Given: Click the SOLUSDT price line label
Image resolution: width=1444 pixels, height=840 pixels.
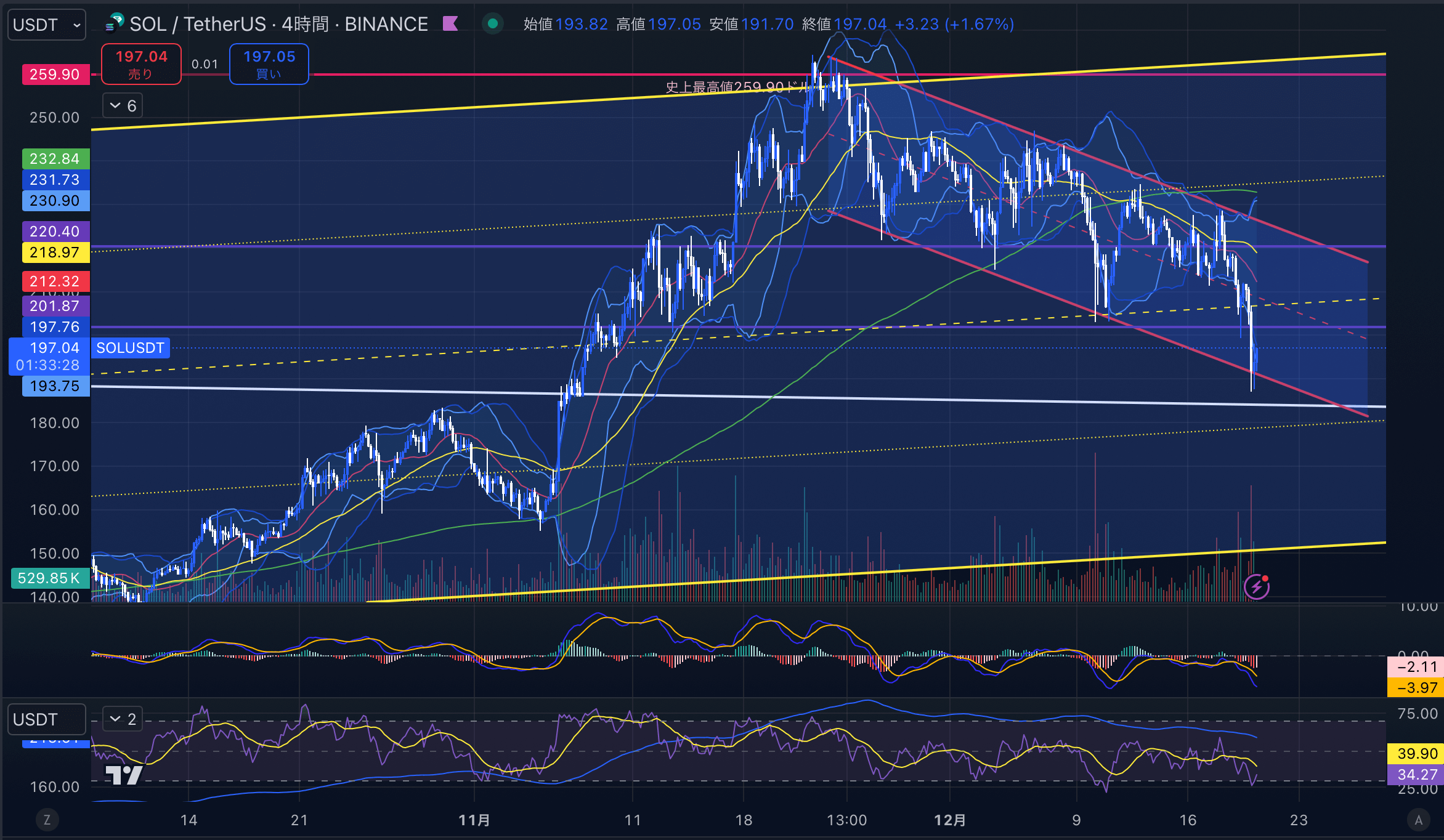Looking at the screenshot, I should pyautogui.click(x=131, y=348).
